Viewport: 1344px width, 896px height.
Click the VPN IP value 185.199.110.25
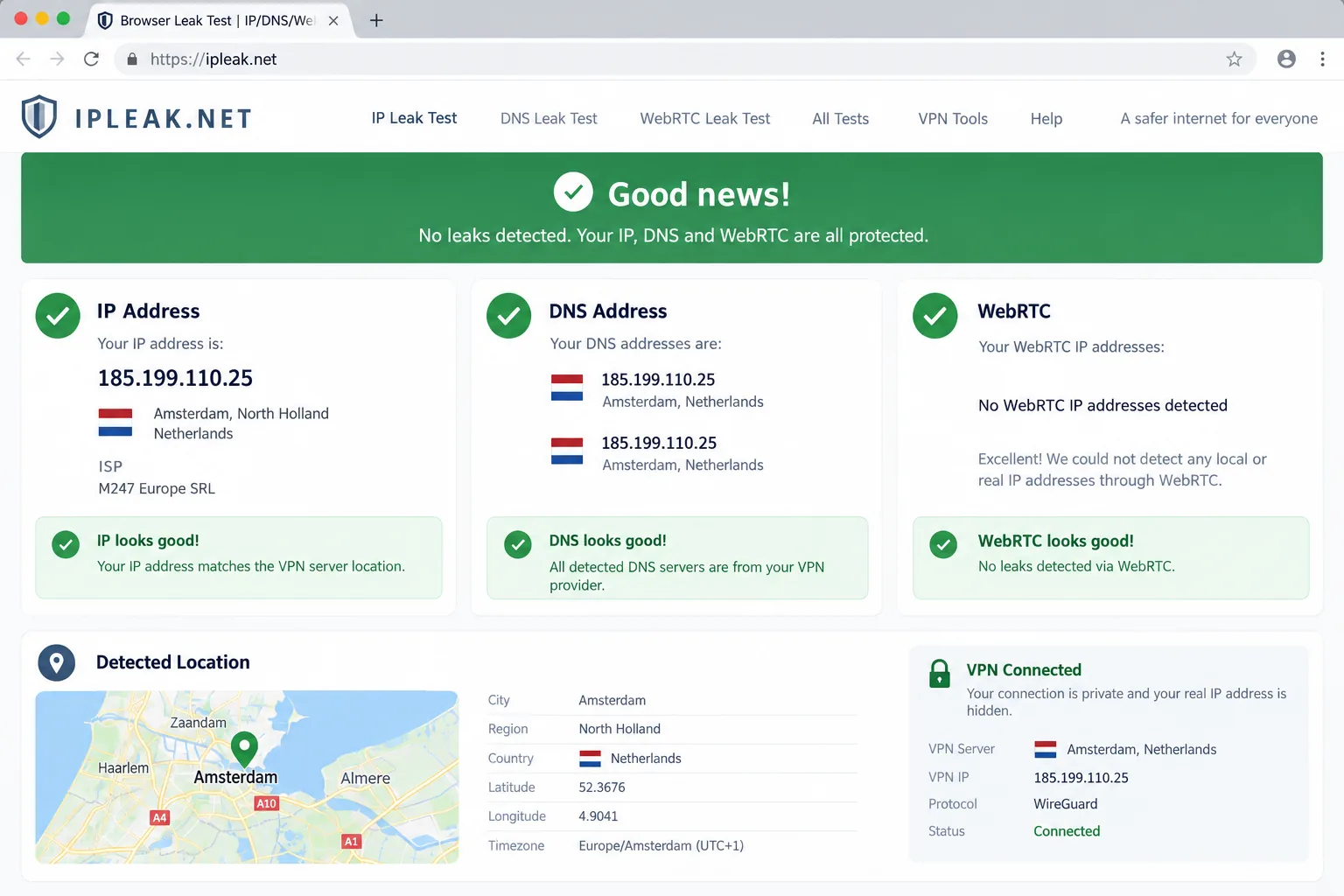(1081, 778)
